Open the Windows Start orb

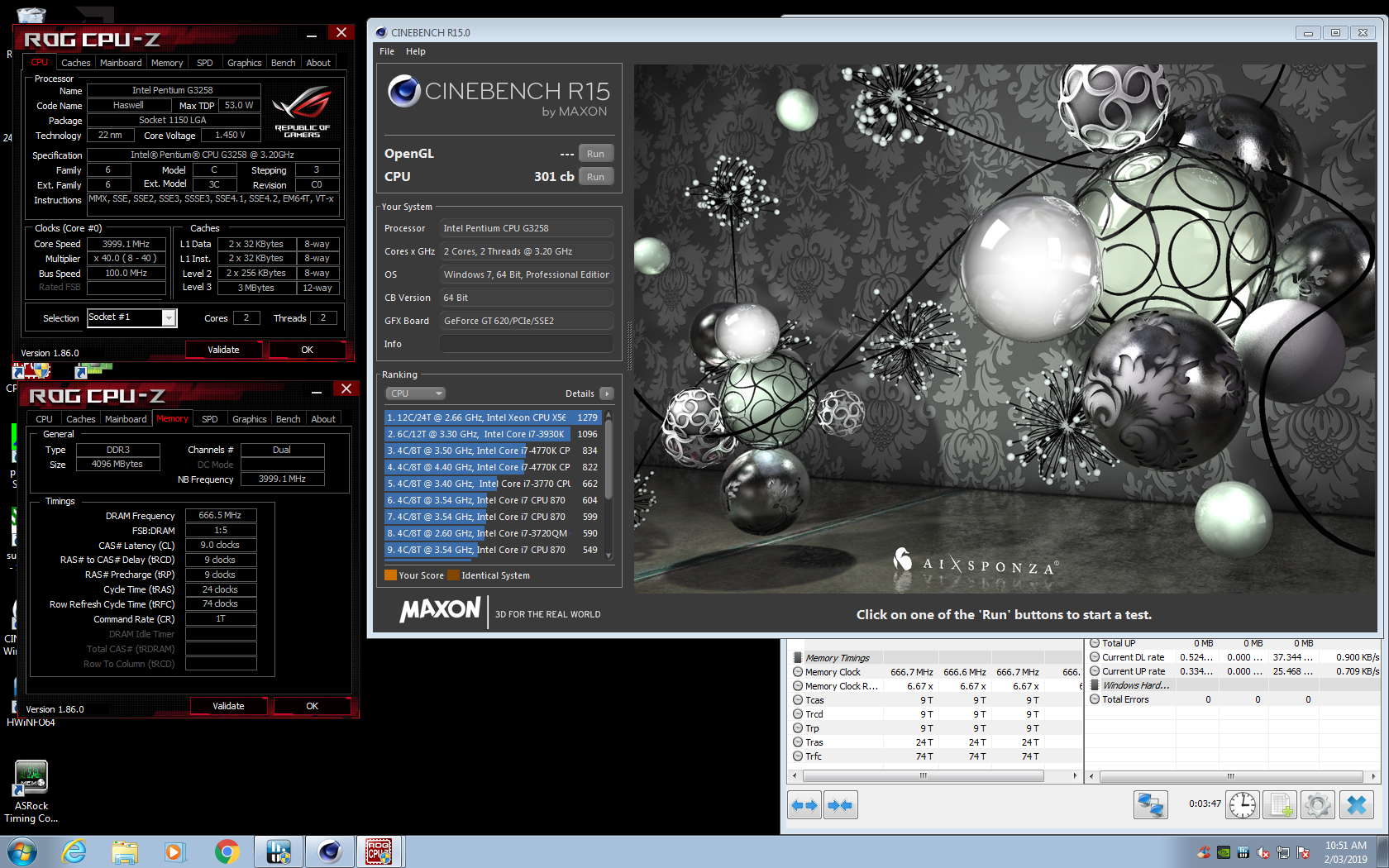(21, 851)
